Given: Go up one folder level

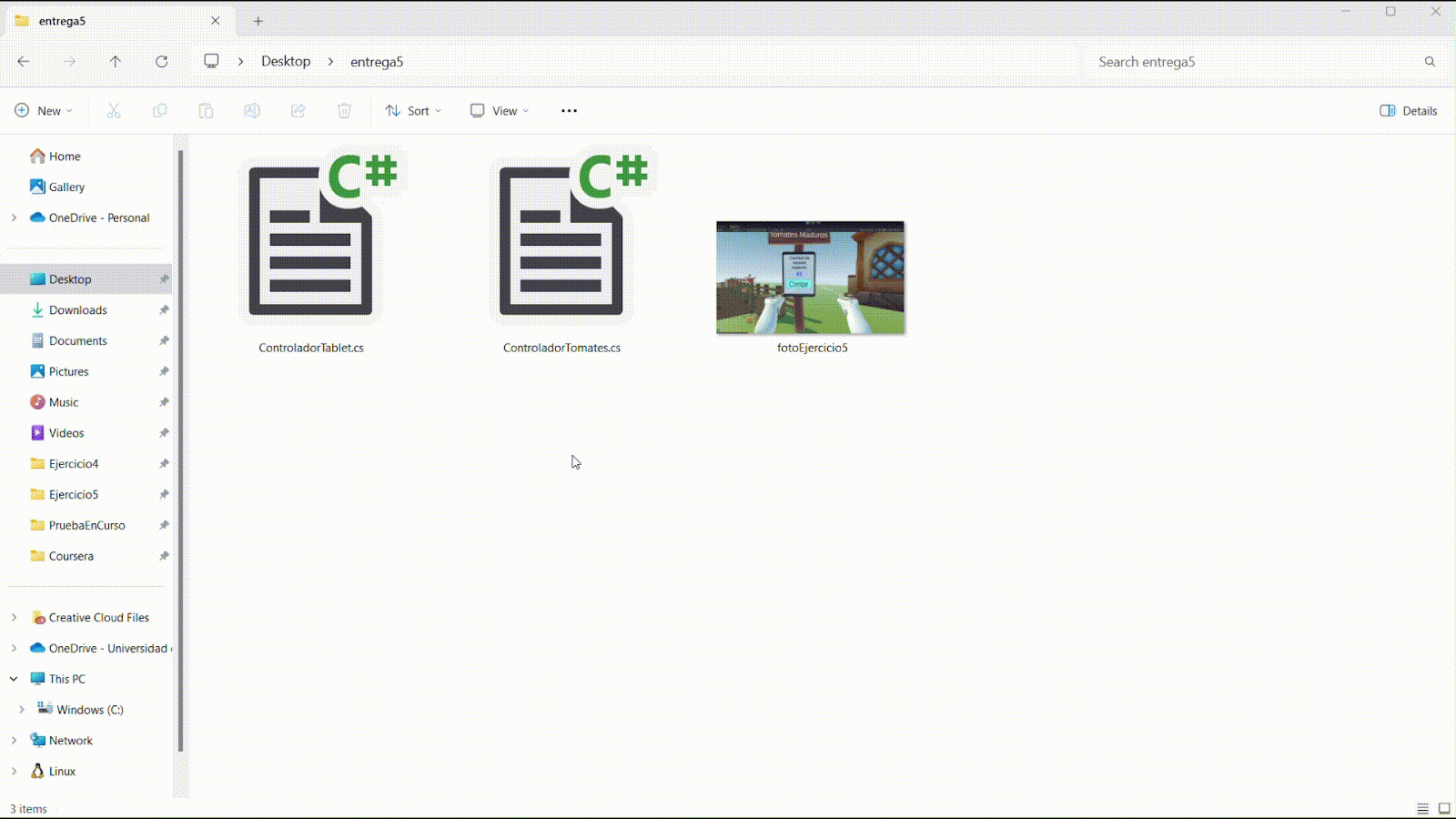Looking at the screenshot, I should (116, 61).
